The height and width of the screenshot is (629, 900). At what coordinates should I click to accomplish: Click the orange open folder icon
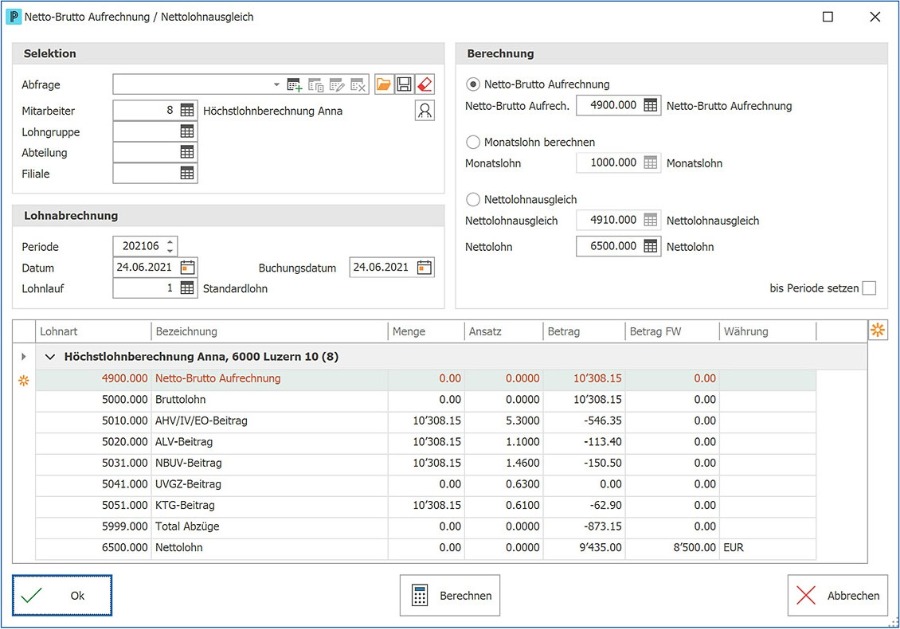[383, 84]
